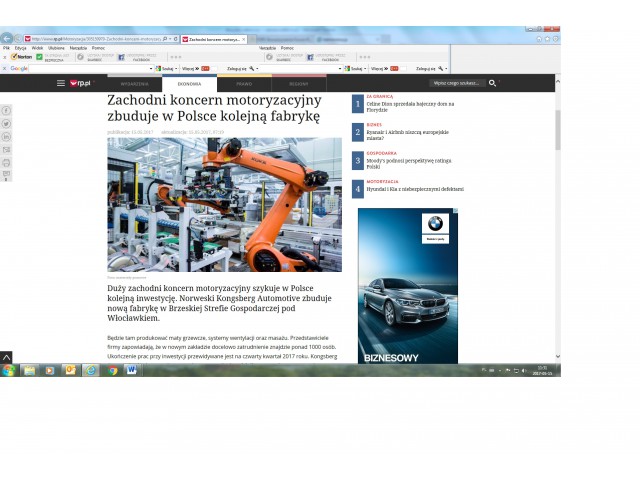Screen dimensions: 640x480
Task: Print article using sidebar printer icon
Action: tap(6, 161)
